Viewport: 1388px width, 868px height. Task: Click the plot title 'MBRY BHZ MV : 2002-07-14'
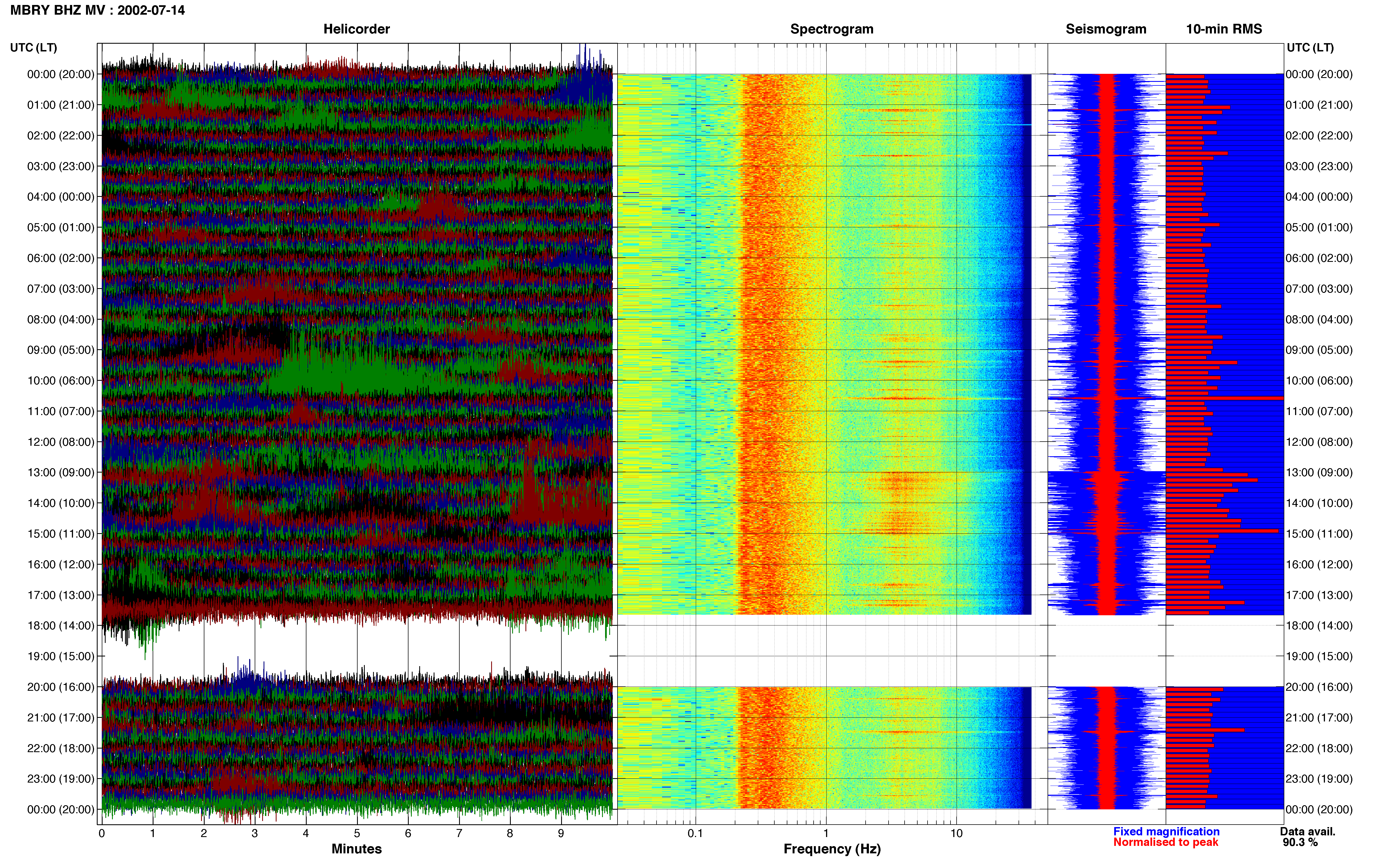(x=98, y=10)
